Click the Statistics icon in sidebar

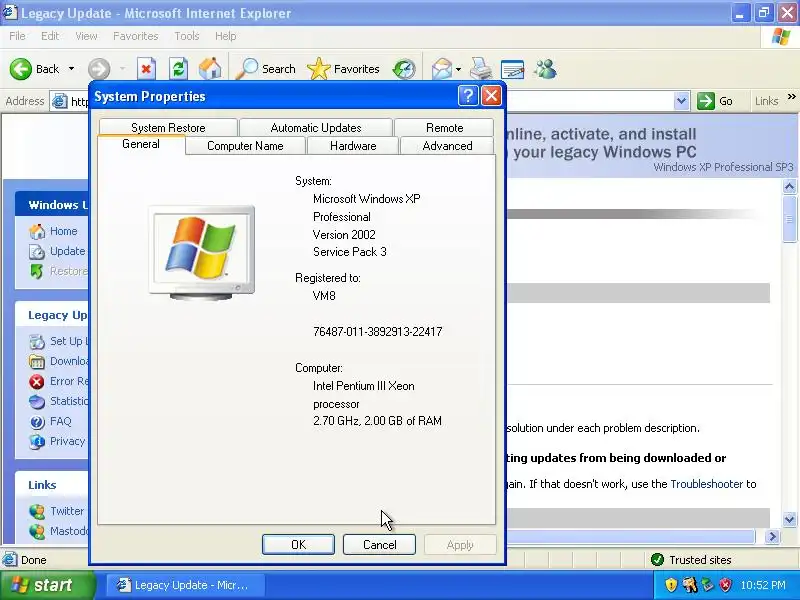(x=37, y=402)
